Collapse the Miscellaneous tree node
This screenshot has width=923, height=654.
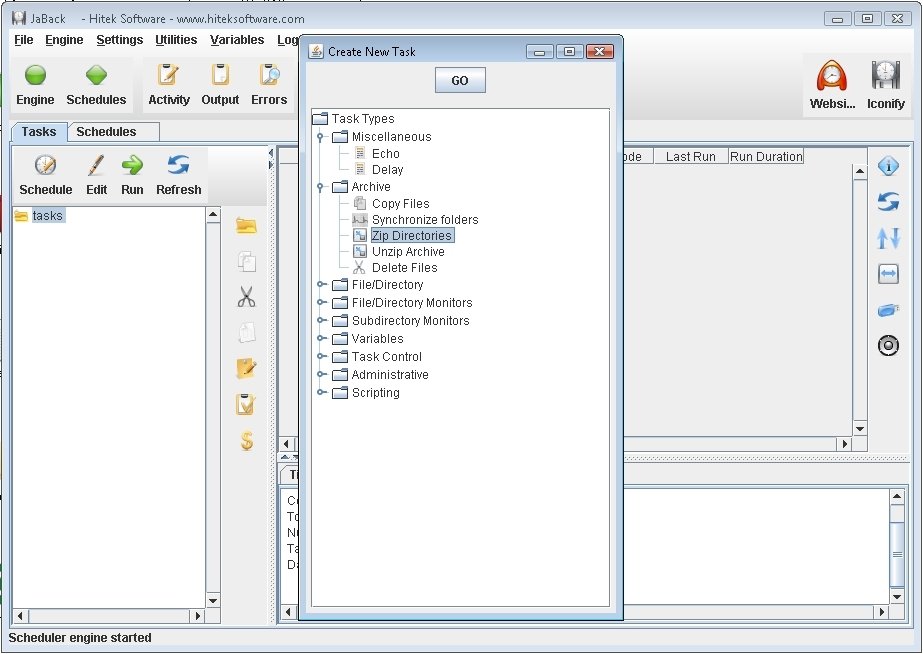(320, 137)
